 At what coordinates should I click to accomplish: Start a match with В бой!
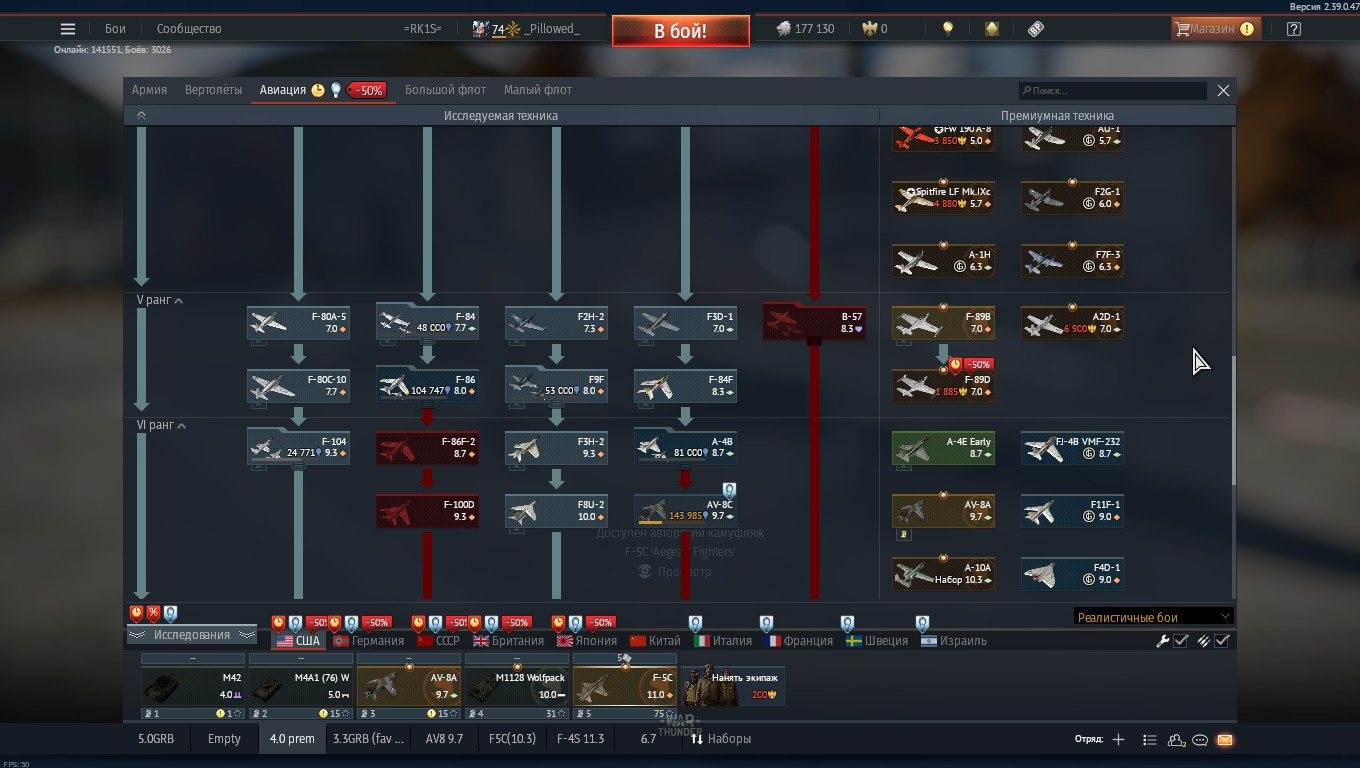click(680, 31)
